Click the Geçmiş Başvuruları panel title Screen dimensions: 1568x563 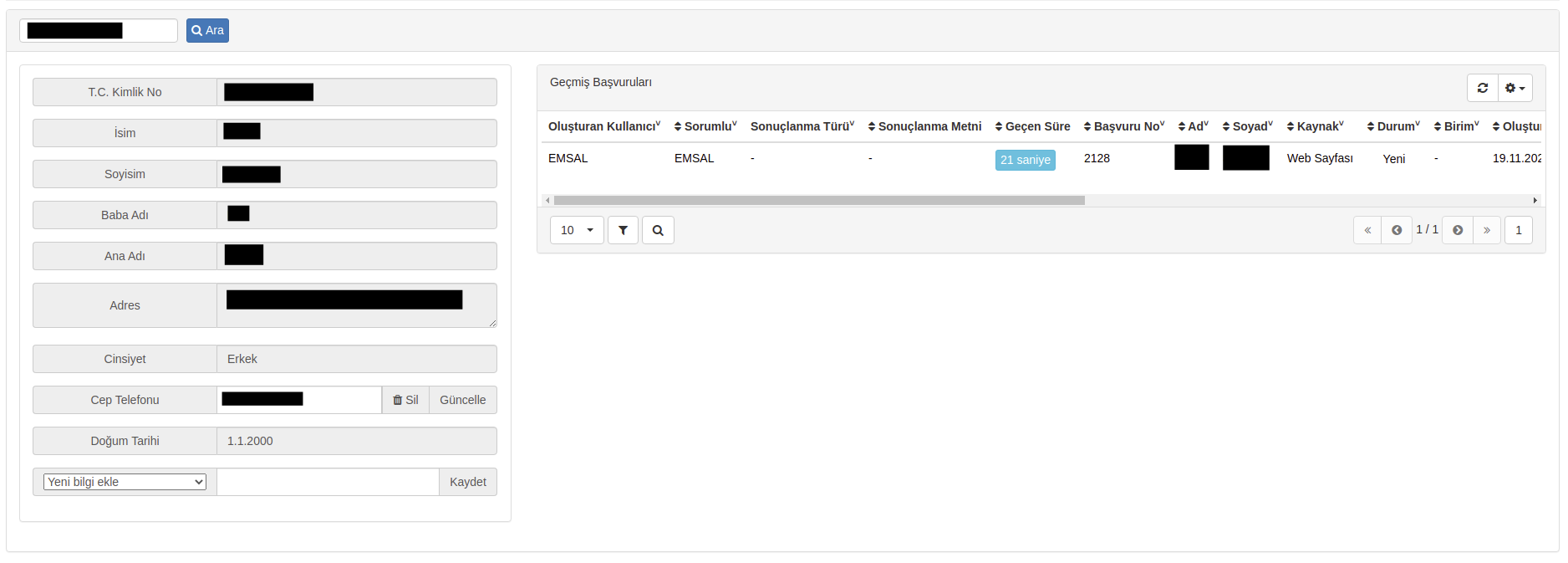coord(601,82)
